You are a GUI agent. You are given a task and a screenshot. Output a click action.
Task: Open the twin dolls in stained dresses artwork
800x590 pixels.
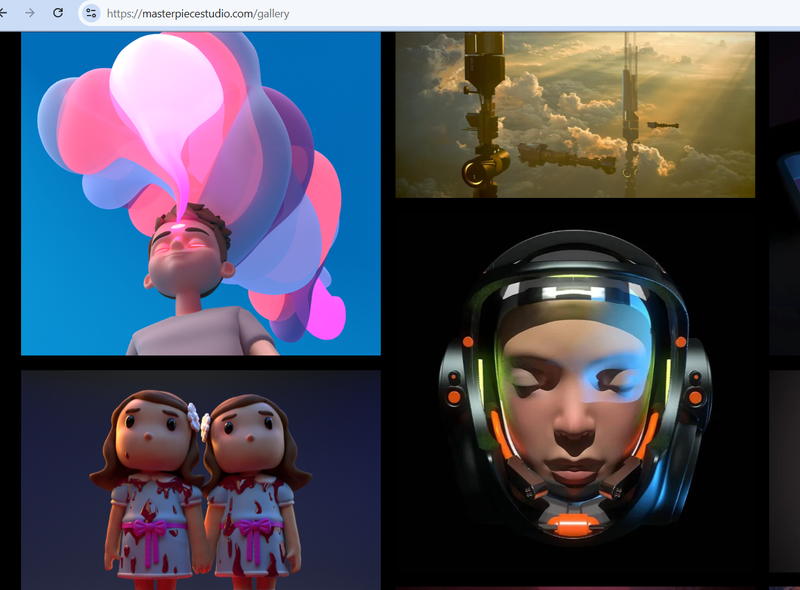click(x=201, y=480)
